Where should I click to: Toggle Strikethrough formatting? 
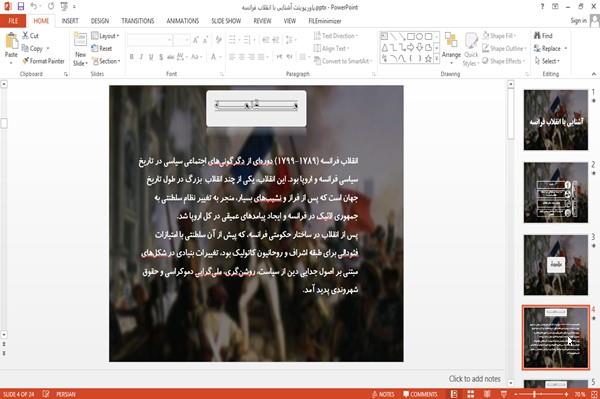[171, 57]
